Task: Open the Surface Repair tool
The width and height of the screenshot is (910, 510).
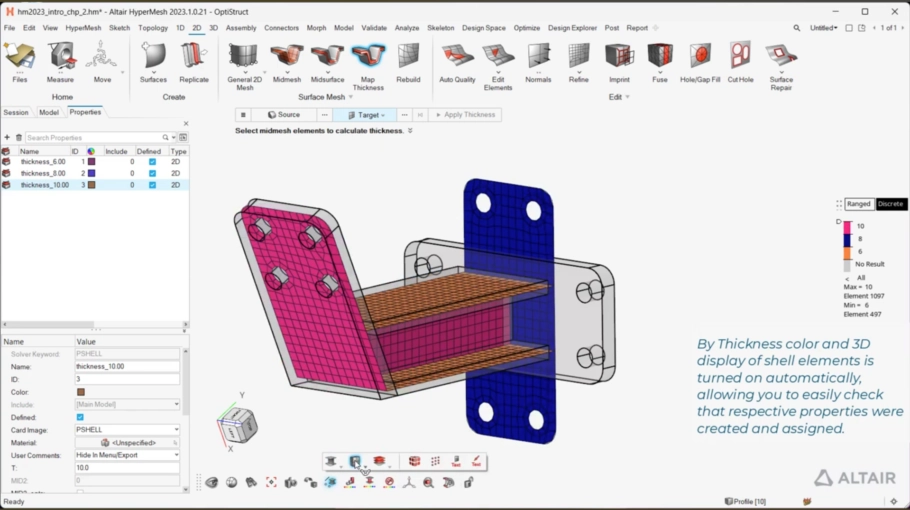Action: [x=781, y=67]
